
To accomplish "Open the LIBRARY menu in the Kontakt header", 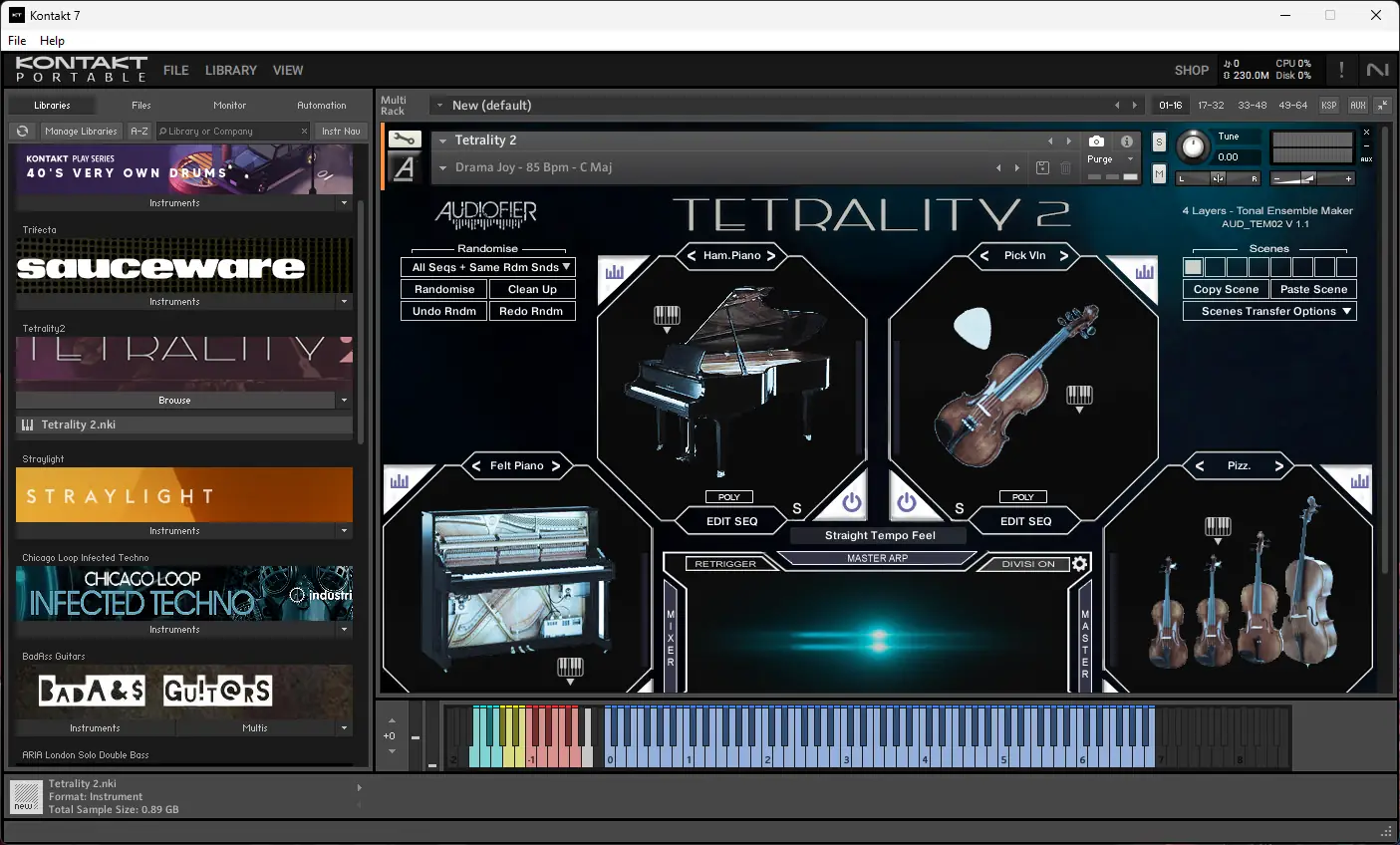I will [230, 70].
